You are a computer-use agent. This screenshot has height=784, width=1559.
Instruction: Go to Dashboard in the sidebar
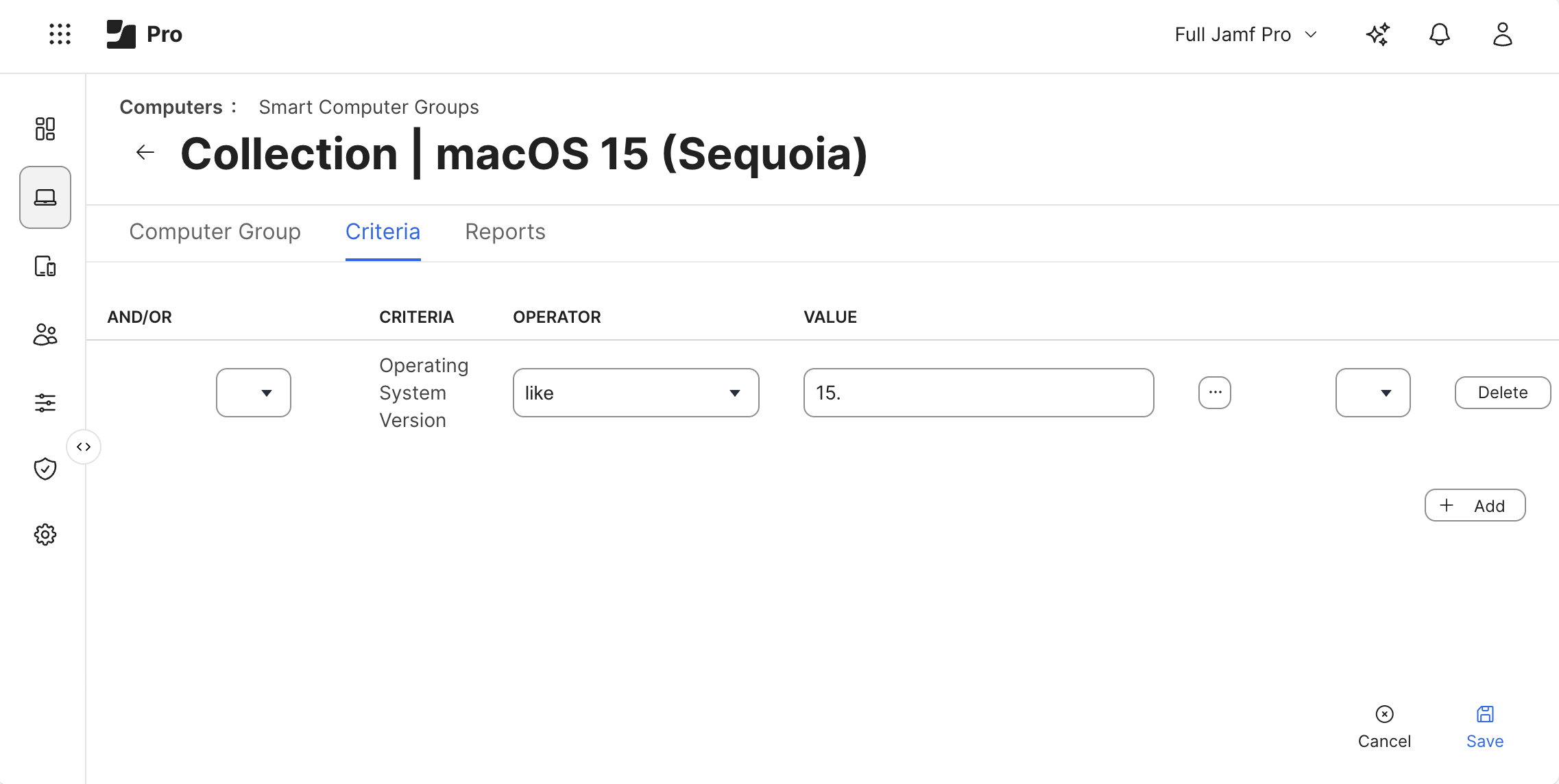[x=45, y=129]
